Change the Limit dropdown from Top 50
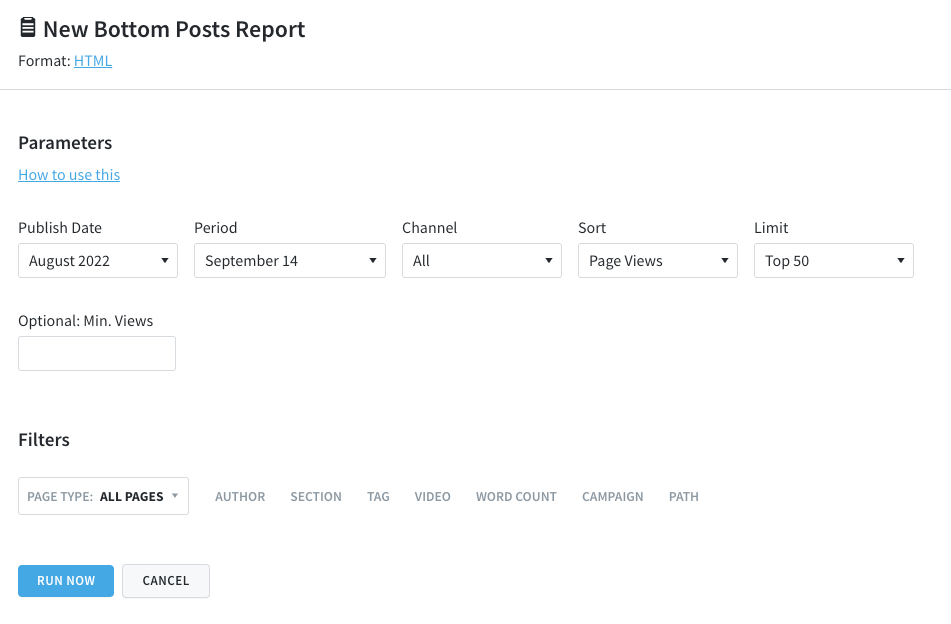Viewport: 951px width, 624px height. (833, 261)
